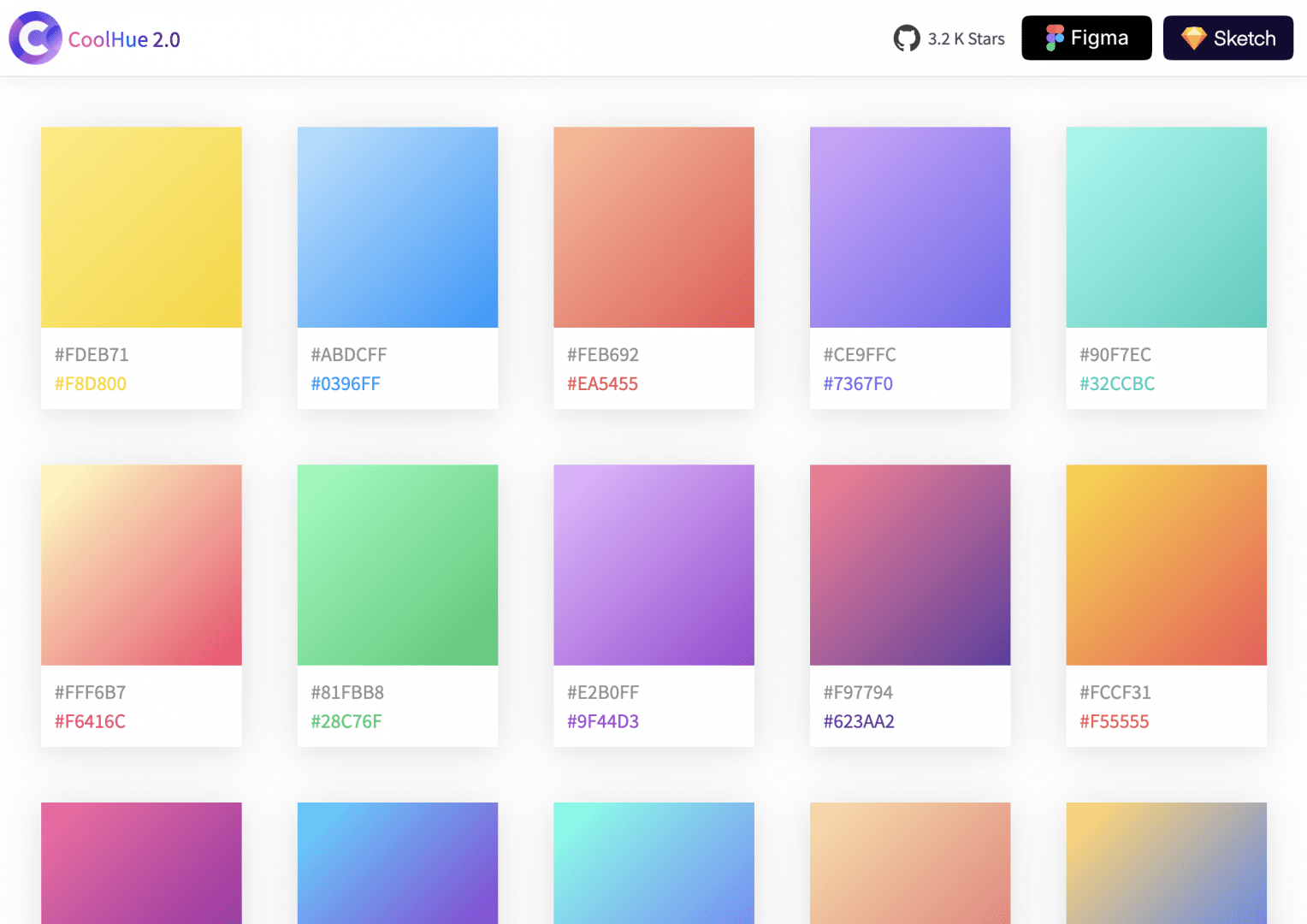Click the CoolHue logo icon
The image size is (1307, 924).
(x=35, y=38)
